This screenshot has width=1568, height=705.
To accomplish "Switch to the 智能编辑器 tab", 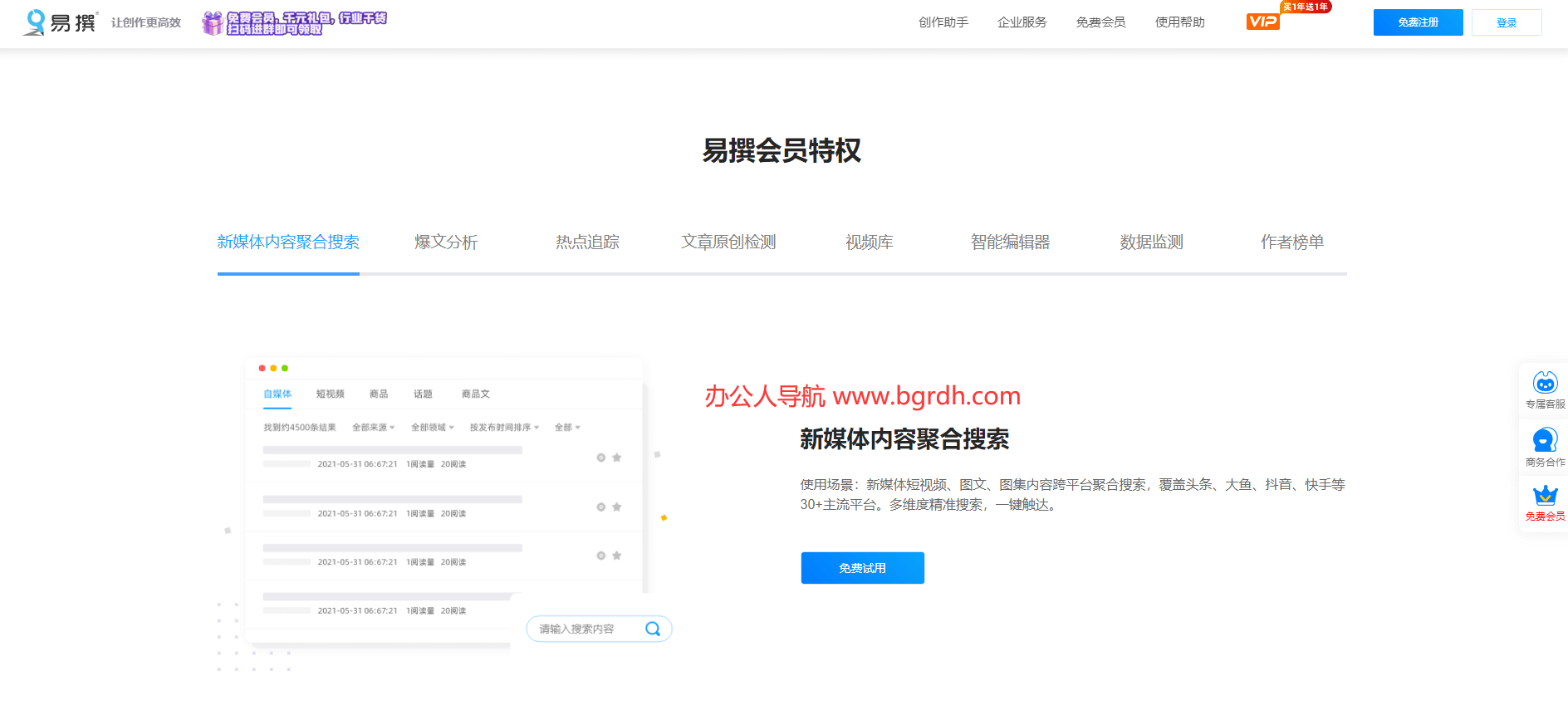I will [x=1011, y=242].
